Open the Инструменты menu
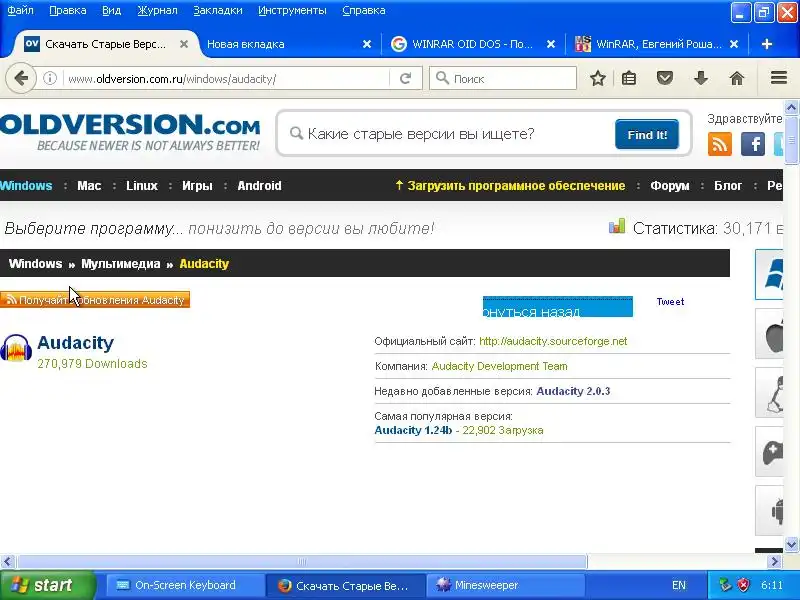 (292, 11)
